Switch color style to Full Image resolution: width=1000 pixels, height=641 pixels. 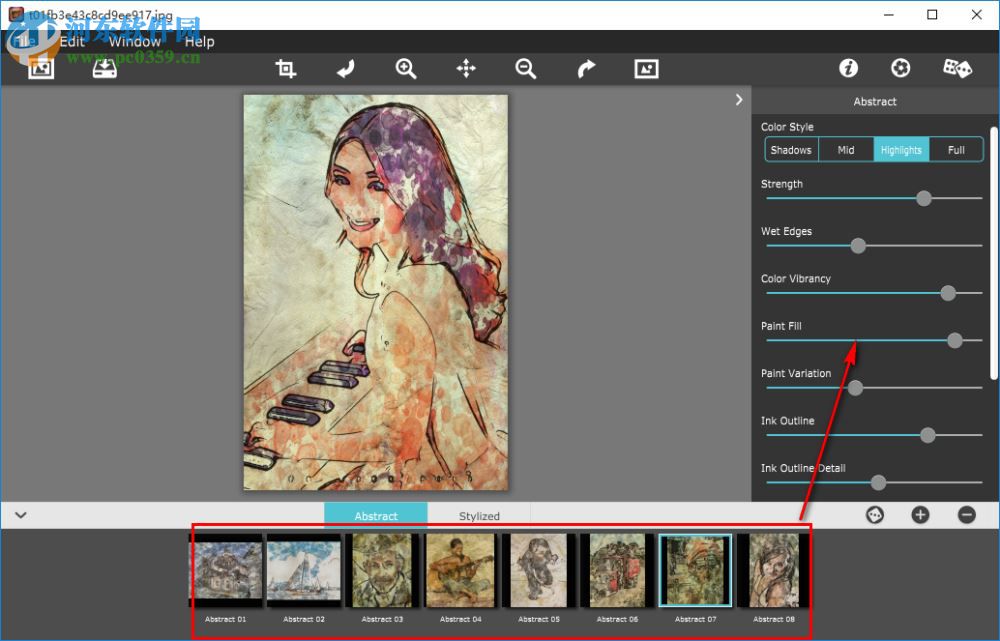point(956,149)
